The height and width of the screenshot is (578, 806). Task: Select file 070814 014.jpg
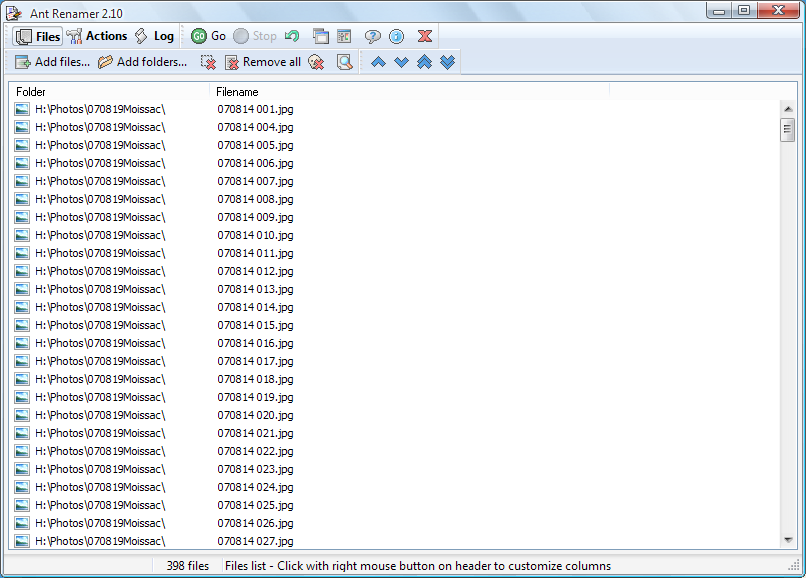point(255,307)
